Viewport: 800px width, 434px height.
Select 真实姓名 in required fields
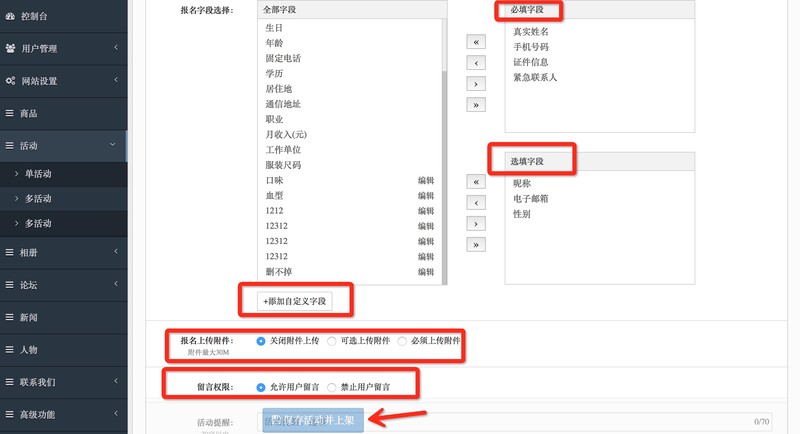coord(531,32)
